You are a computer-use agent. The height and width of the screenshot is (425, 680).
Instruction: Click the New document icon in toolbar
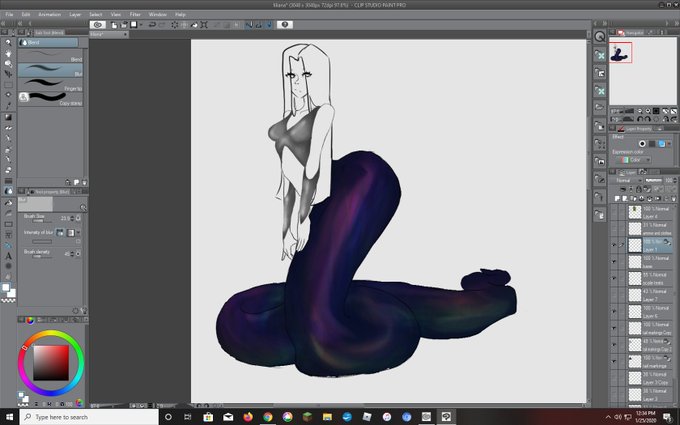pyautogui.click(x=114, y=25)
